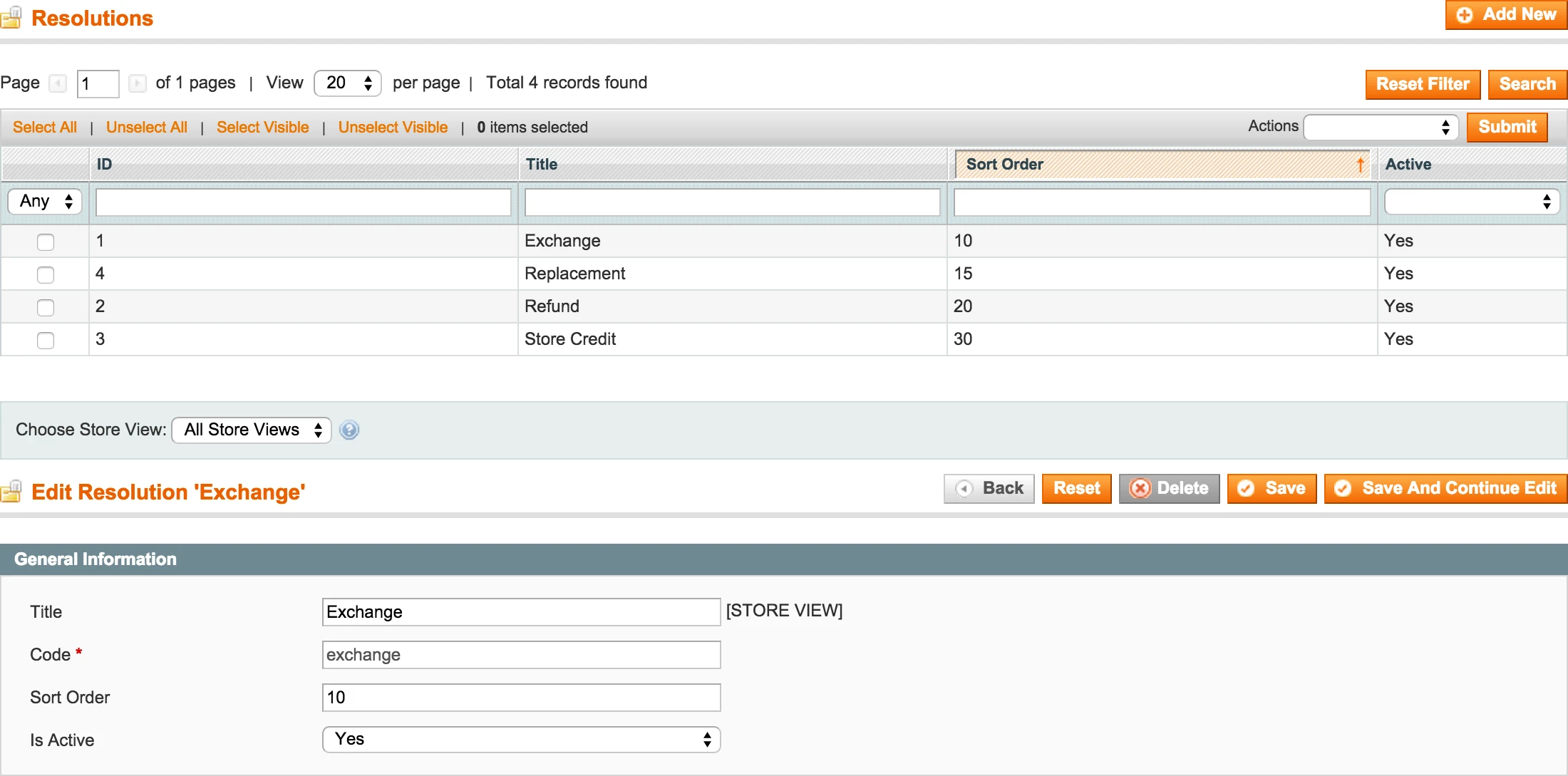This screenshot has height=776, width=1568.
Task: Click the Active column header
Action: (1408, 164)
